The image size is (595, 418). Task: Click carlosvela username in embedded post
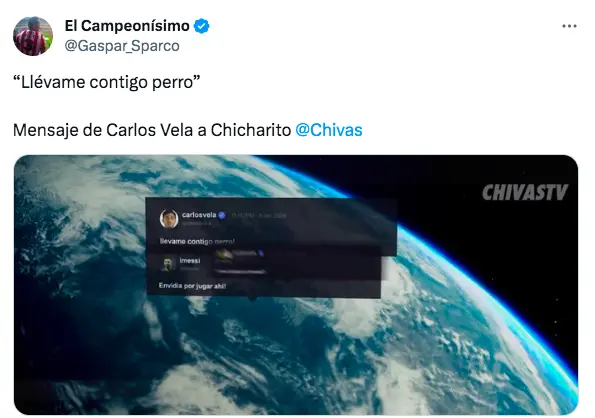[199, 215]
